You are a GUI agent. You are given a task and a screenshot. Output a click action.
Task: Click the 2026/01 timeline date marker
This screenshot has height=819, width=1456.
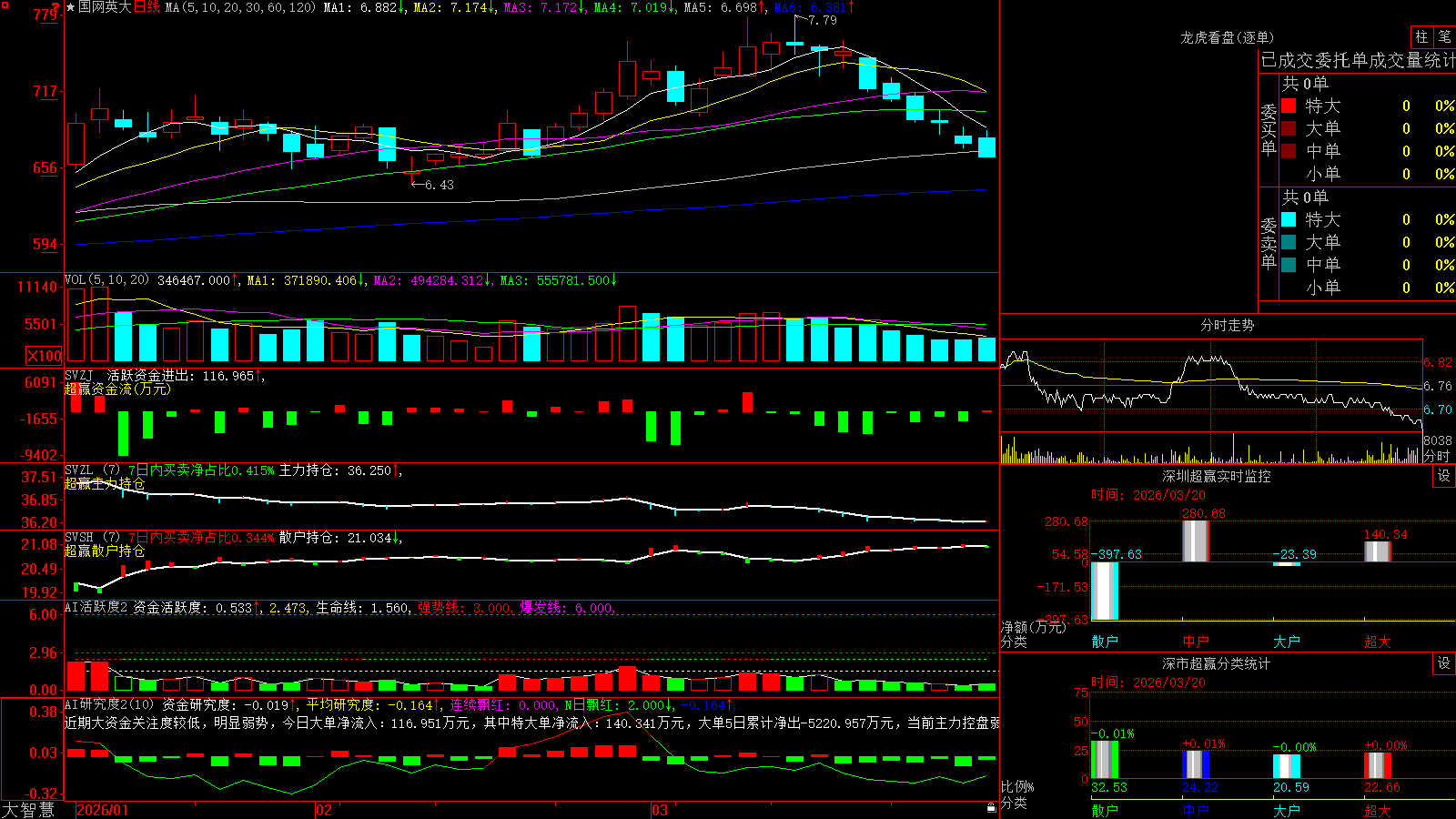click(103, 810)
